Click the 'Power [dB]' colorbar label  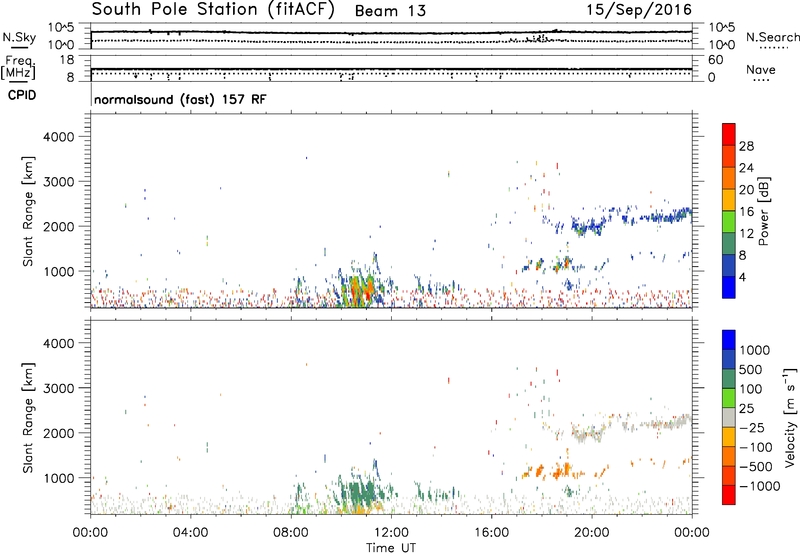pyautogui.click(x=763, y=211)
